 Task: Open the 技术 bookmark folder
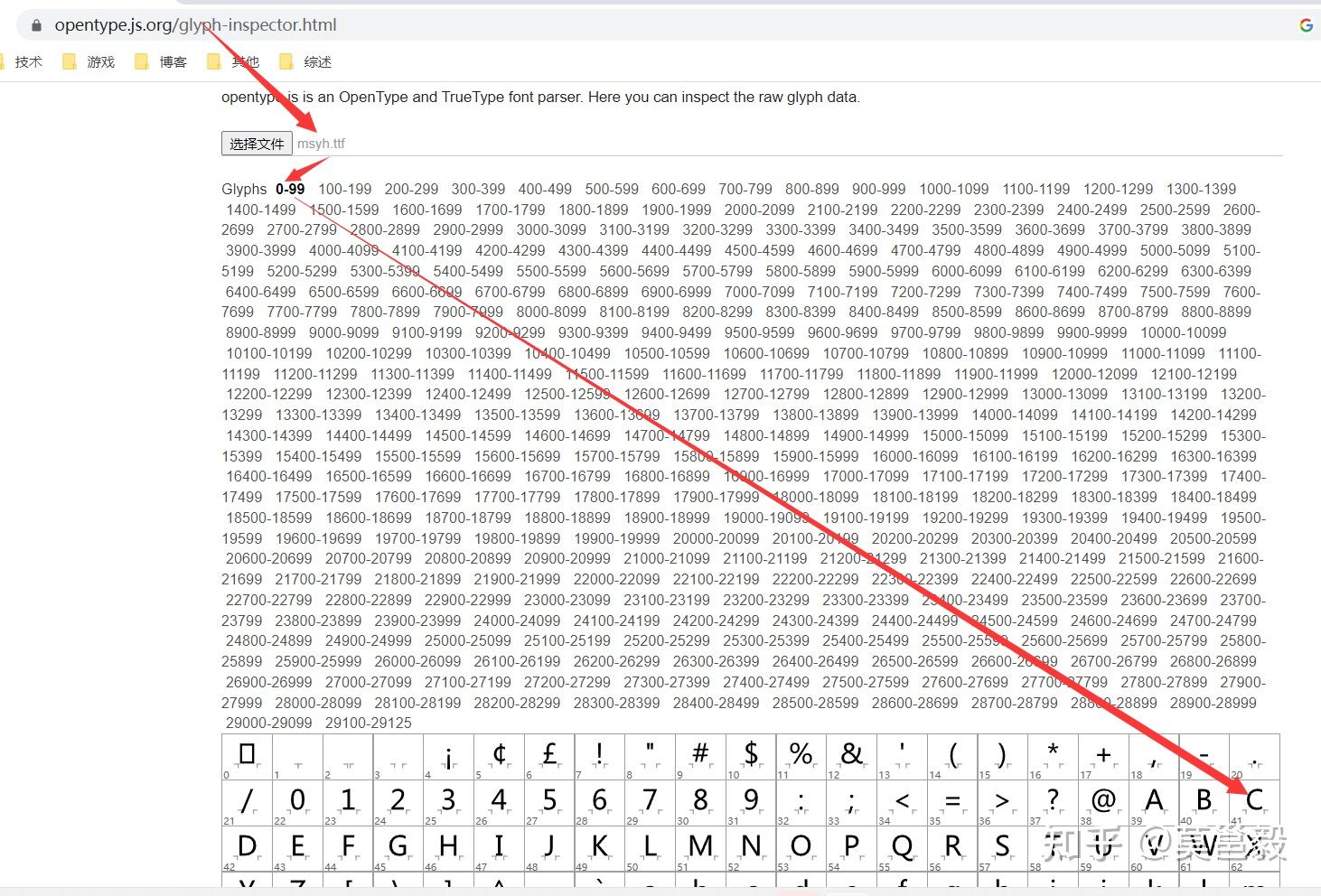point(21,61)
